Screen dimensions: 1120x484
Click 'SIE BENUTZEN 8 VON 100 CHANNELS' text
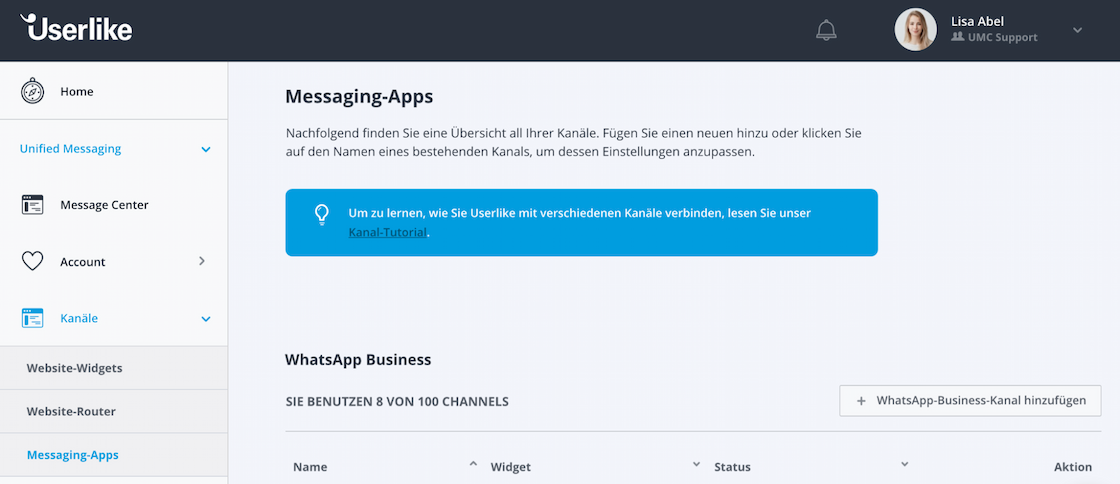397,401
